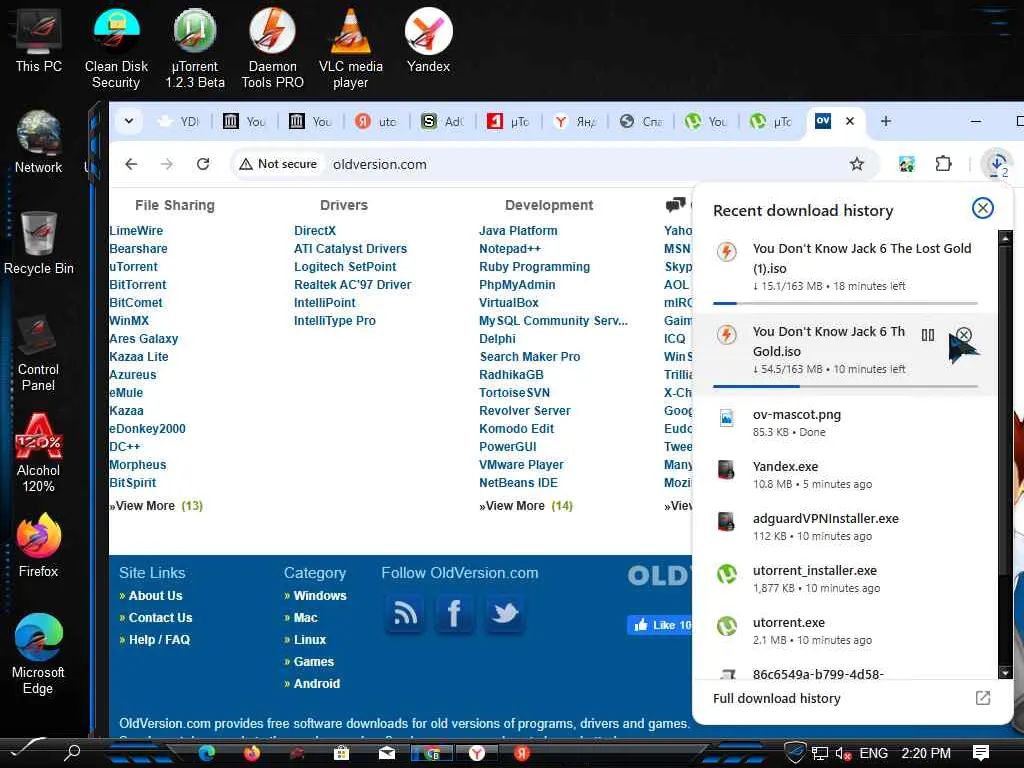The image size is (1024, 768).
Task: Open full download history external link icon
Action: pos(982,698)
